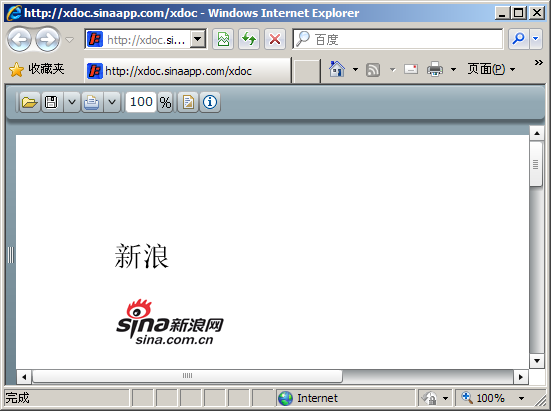Click the 完成 status text

[x=17, y=398]
